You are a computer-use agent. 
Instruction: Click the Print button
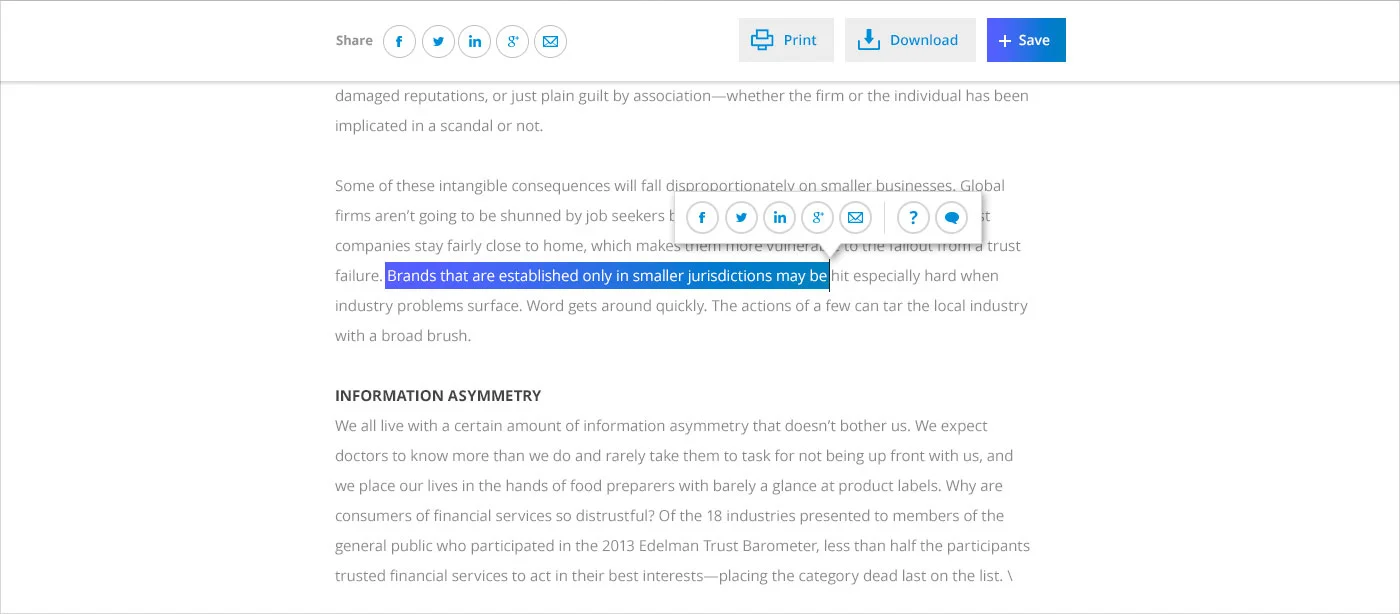click(786, 40)
